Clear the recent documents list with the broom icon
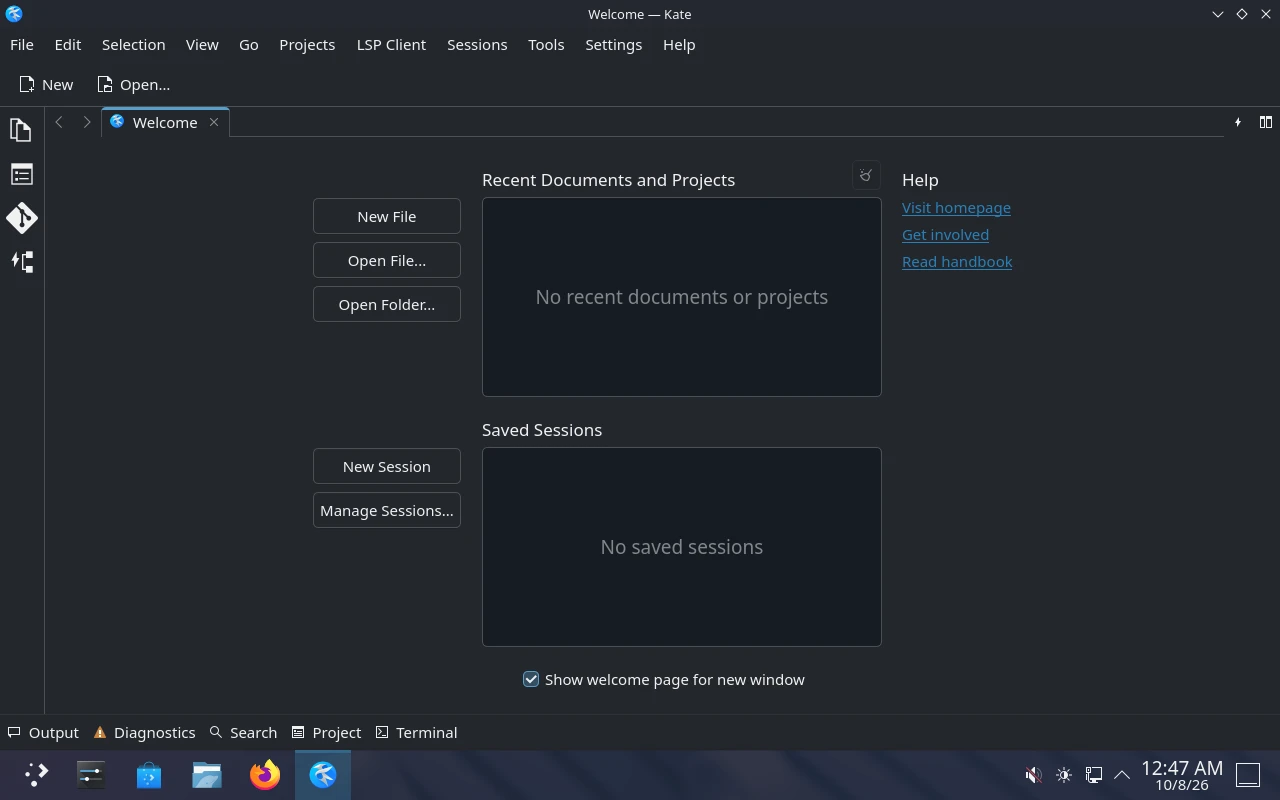 point(866,175)
